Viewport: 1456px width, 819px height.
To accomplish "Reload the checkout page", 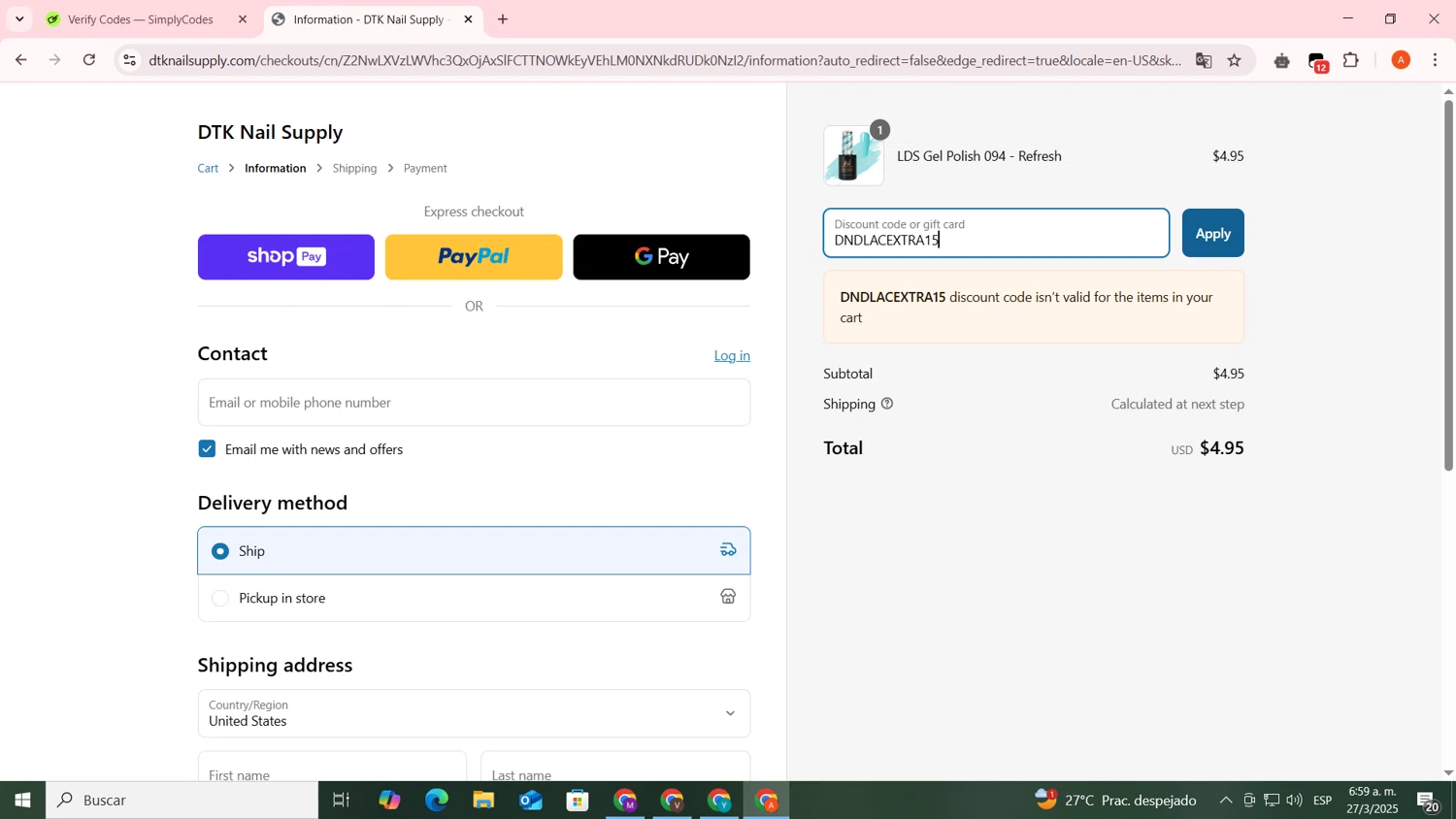I will [x=89, y=60].
